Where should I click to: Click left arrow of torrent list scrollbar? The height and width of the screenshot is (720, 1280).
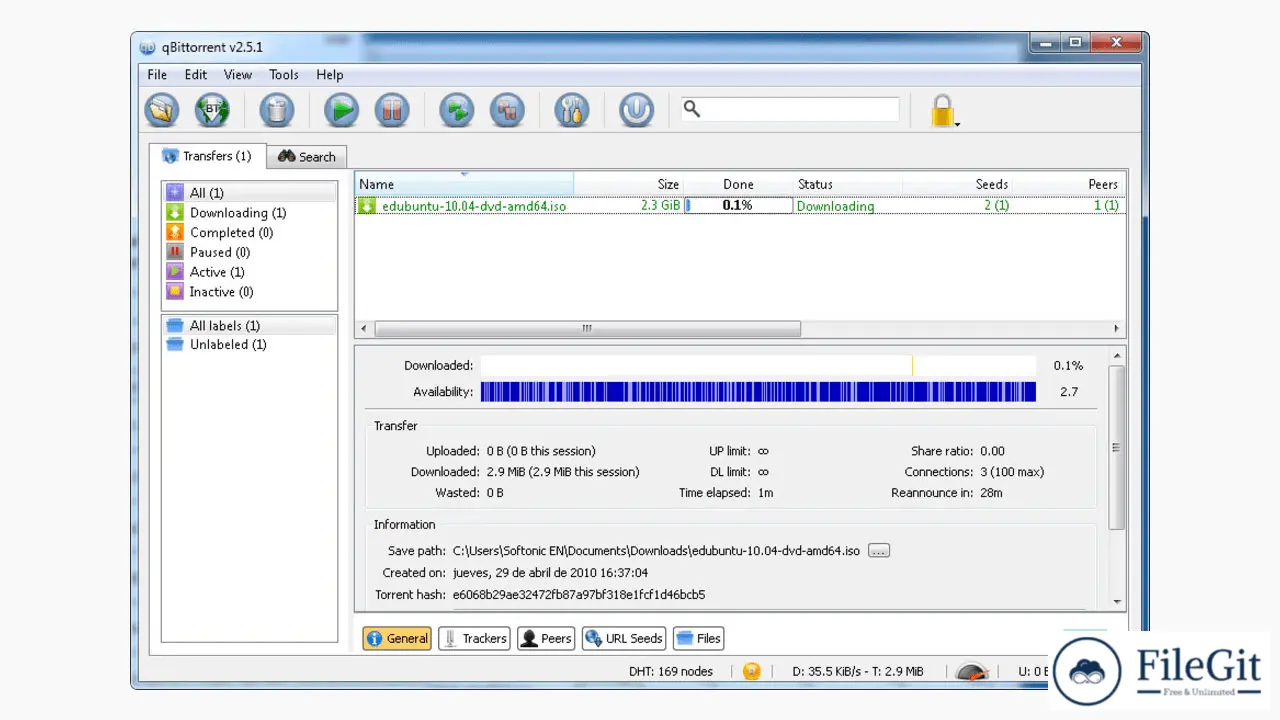[363, 328]
